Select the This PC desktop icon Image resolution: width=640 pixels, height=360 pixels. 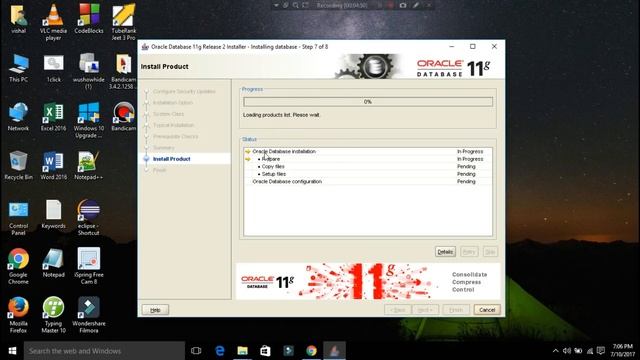click(x=18, y=68)
